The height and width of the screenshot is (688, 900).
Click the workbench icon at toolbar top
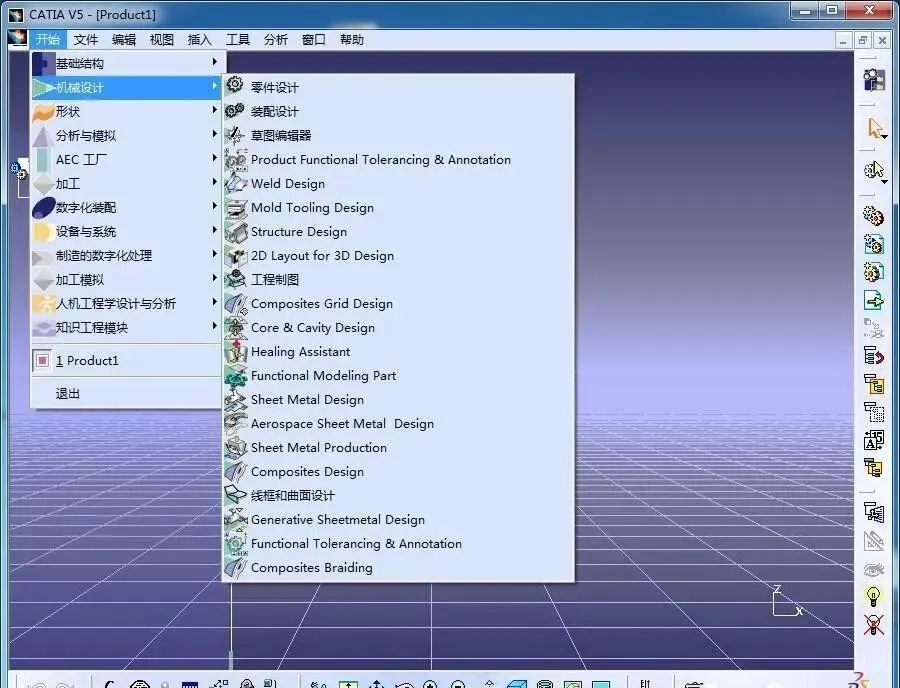pyautogui.click(x=874, y=80)
